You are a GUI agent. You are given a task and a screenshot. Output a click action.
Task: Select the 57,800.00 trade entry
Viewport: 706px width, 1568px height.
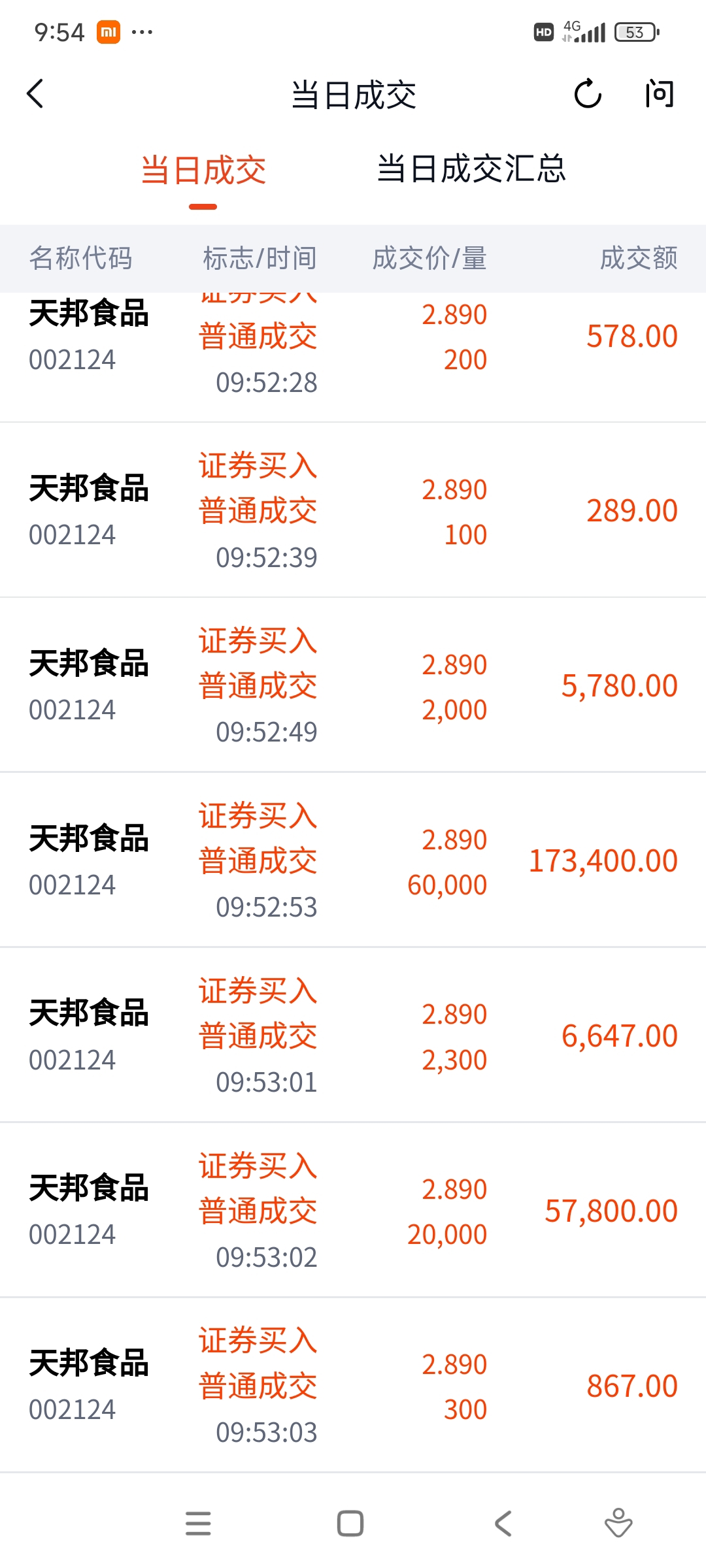click(353, 1211)
